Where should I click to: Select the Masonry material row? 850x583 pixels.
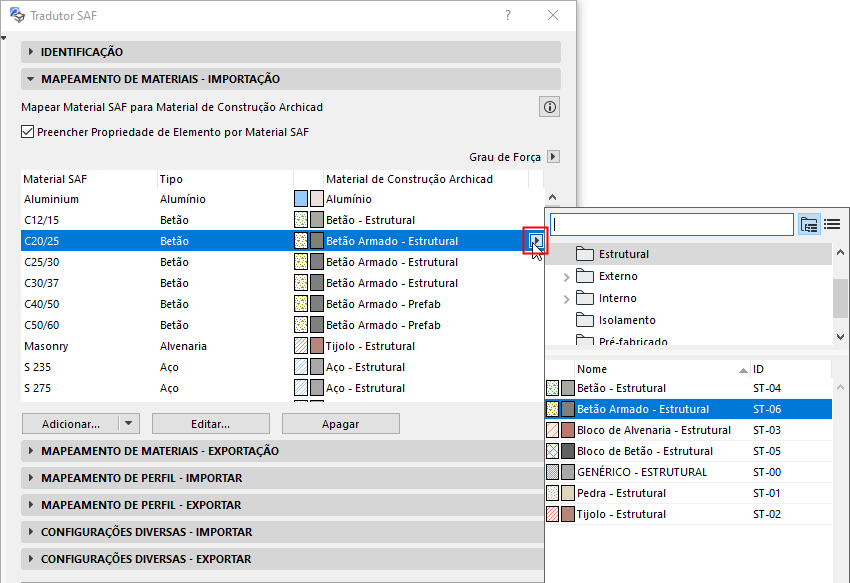coord(282,346)
